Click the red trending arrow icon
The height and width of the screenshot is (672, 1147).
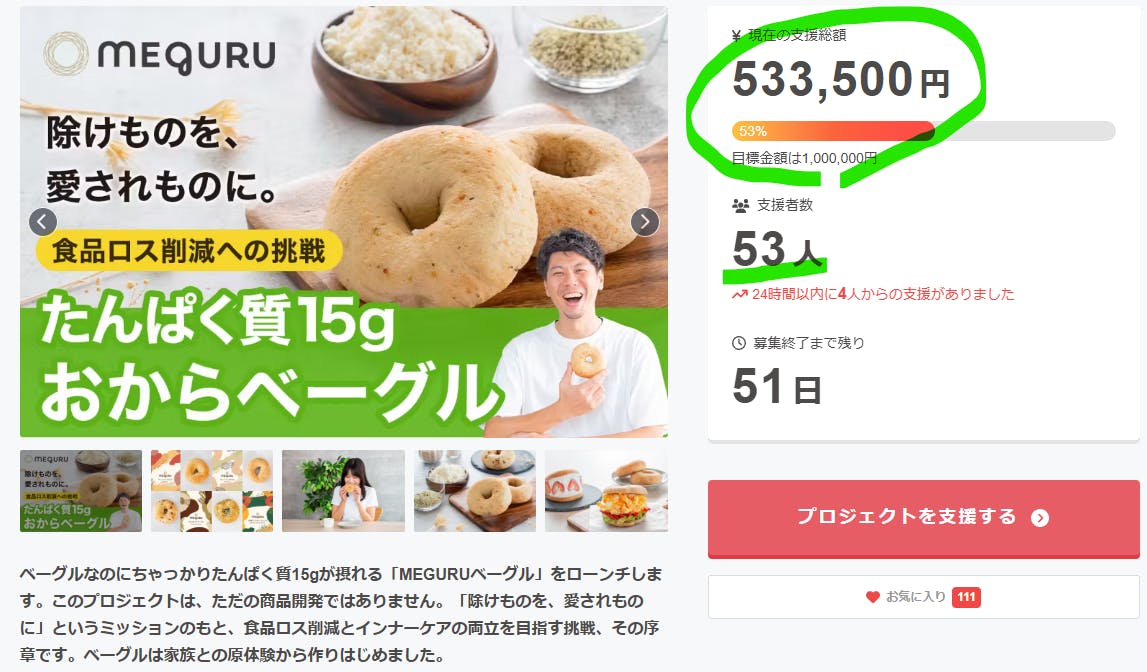coord(740,295)
